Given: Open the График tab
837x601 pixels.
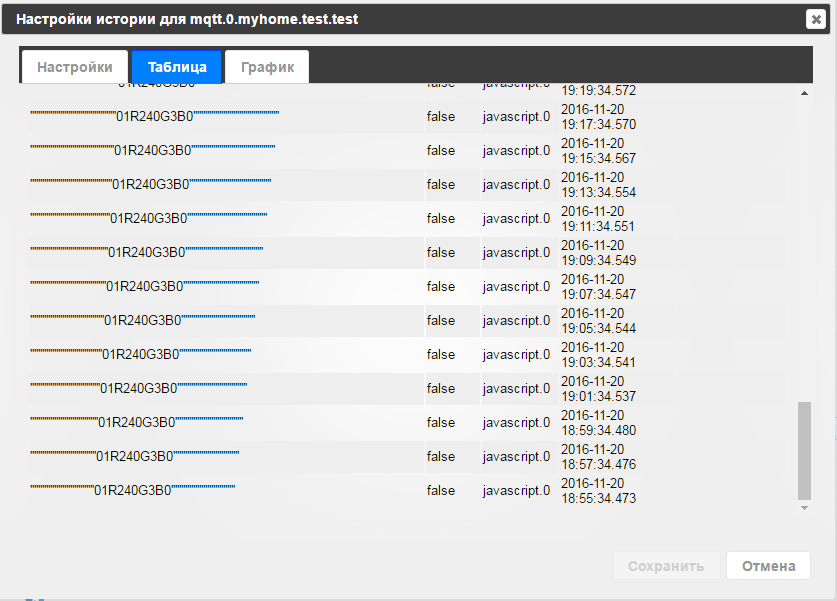Looking at the screenshot, I should [267, 67].
